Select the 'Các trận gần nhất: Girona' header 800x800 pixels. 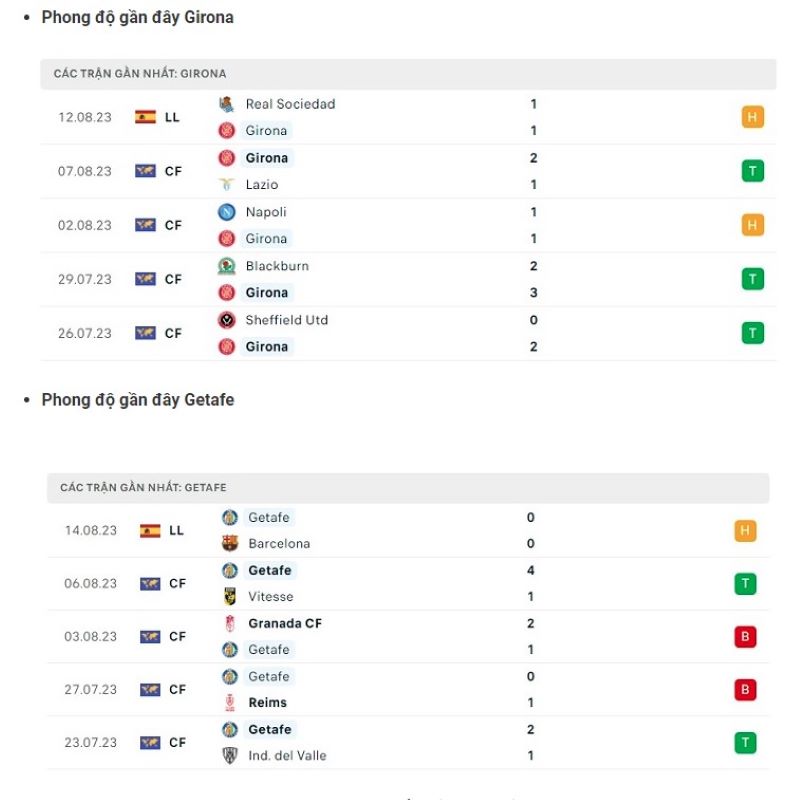coord(140,74)
